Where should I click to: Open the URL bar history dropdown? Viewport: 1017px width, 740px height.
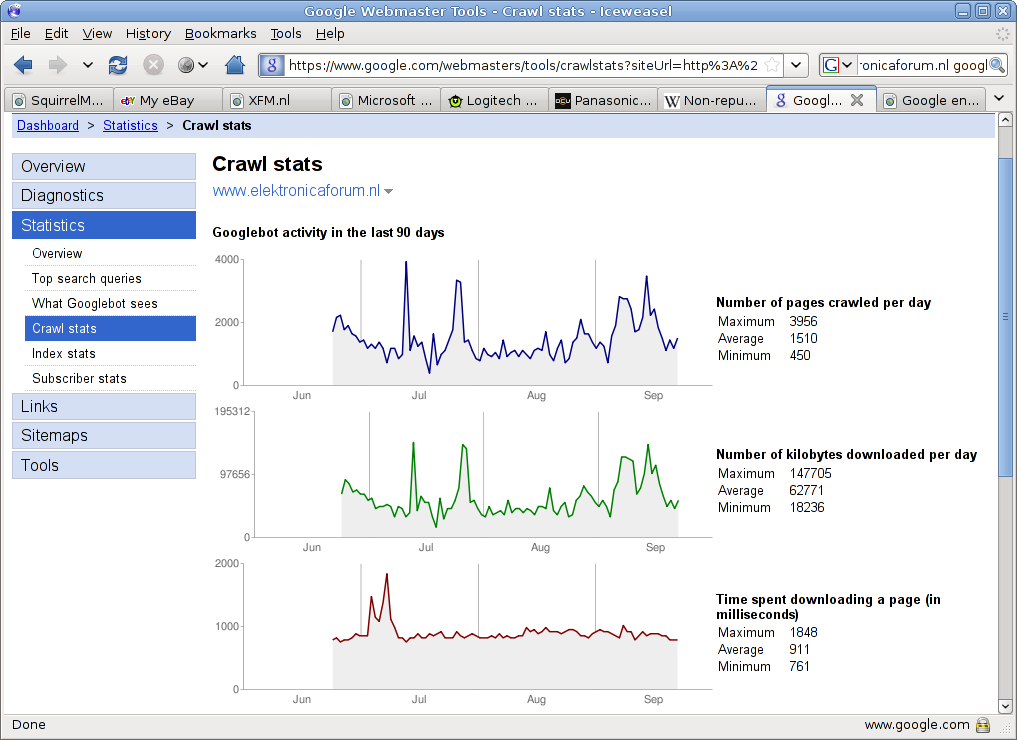[796, 65]
